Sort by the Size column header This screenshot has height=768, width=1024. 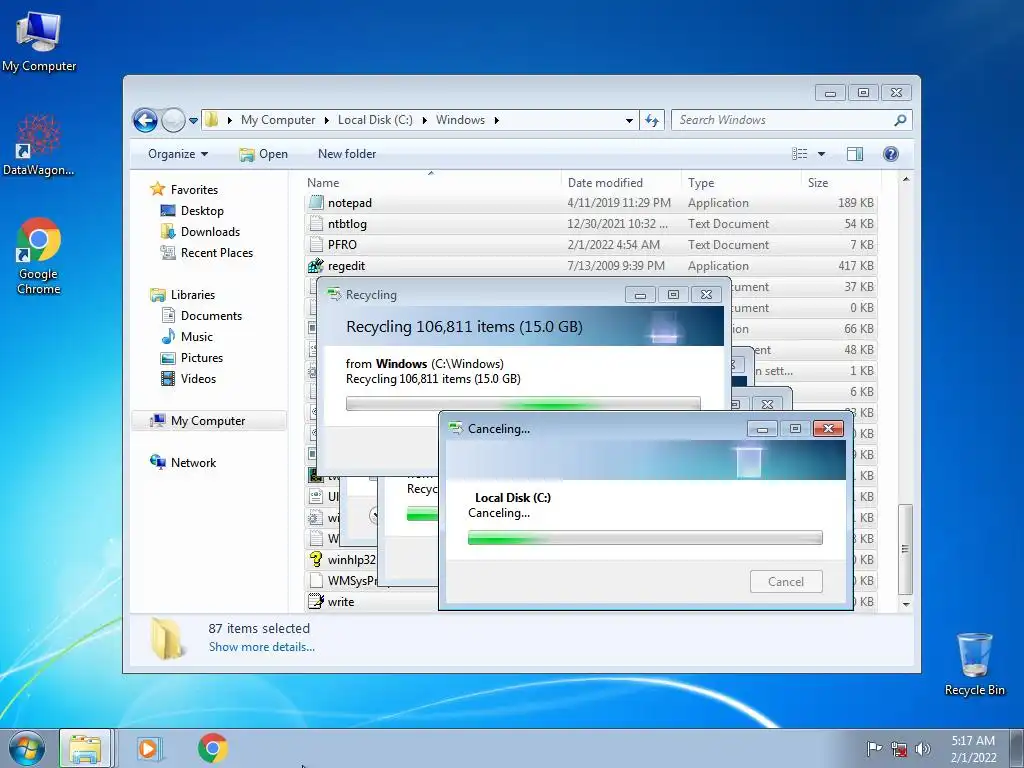pyautogui.click(x=839, y=183)
